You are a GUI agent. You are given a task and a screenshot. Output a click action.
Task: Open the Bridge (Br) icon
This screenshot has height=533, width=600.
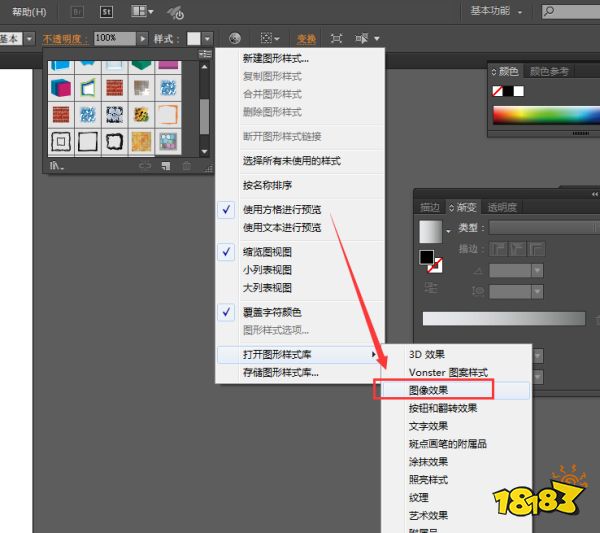[x=77, y=12]
